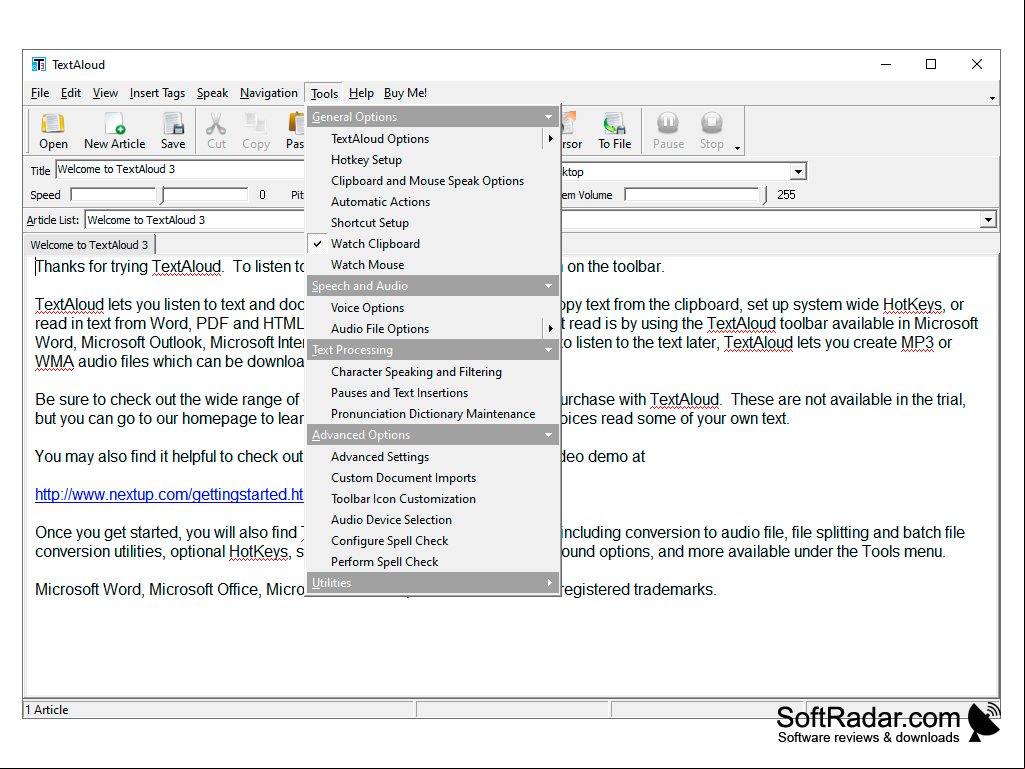The image size is (1025, 769).
Task: Click the Speed slider
Action: click(x=160, y=195)
